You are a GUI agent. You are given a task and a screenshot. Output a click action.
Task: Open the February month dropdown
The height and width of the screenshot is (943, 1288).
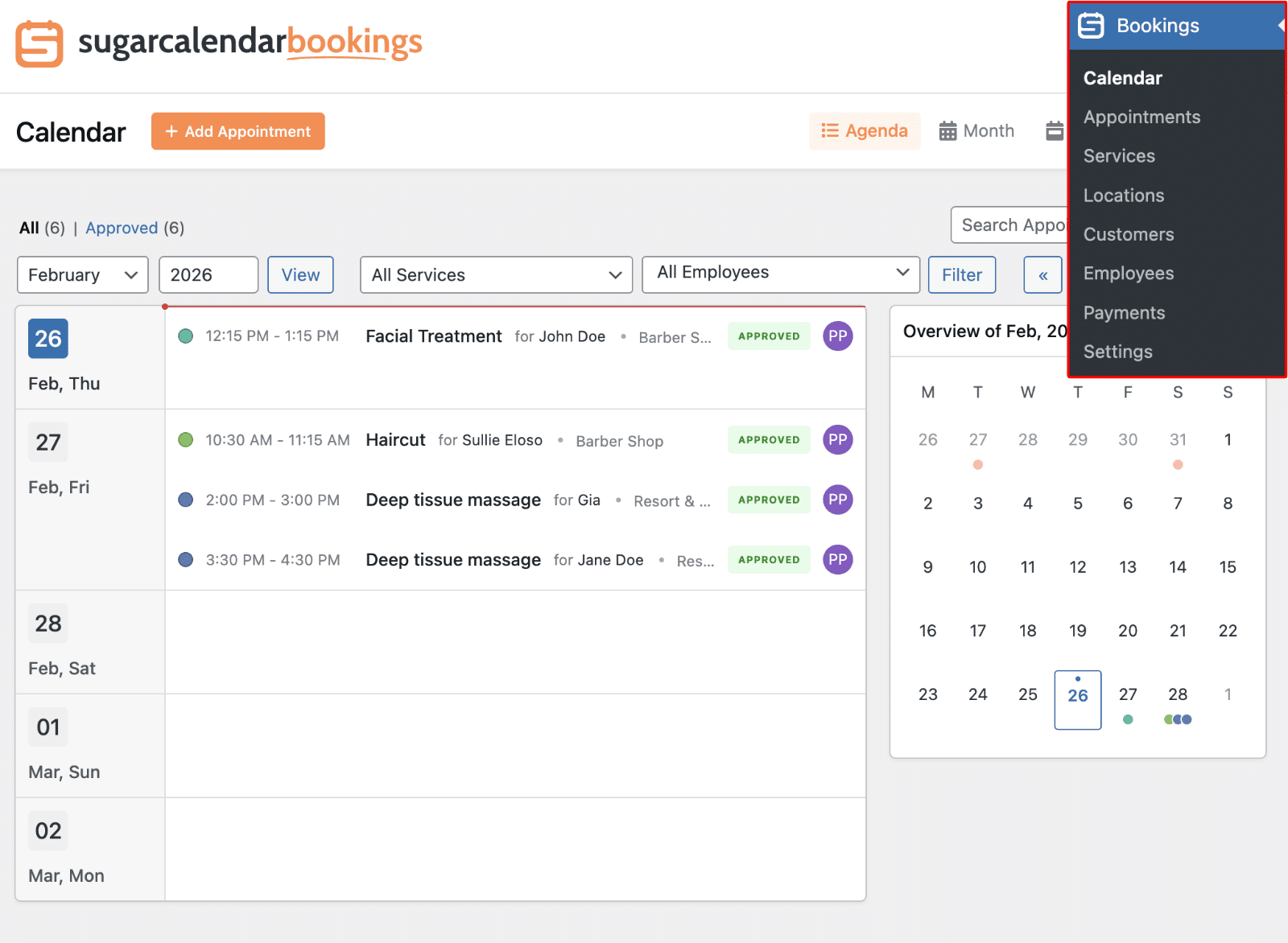pyautogui.click(x=82, y=274)
